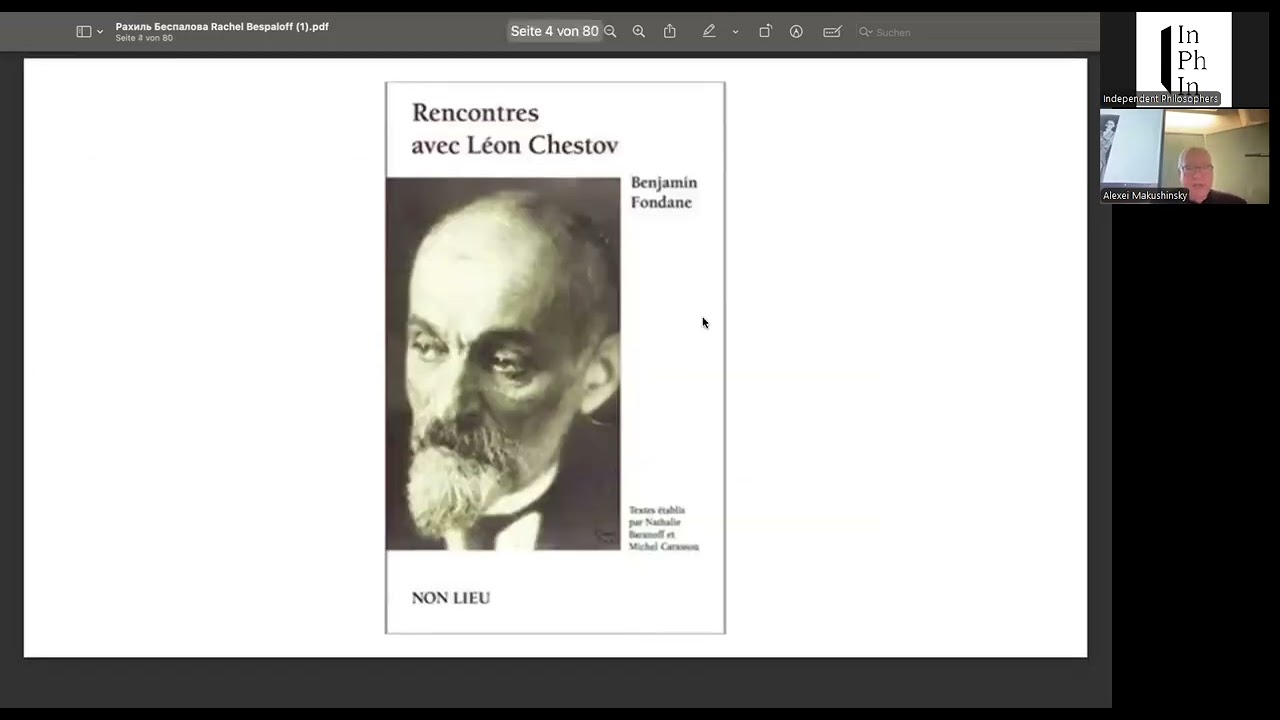
Task: Click the zoom out magnifier icon
Action: [610, 32]
